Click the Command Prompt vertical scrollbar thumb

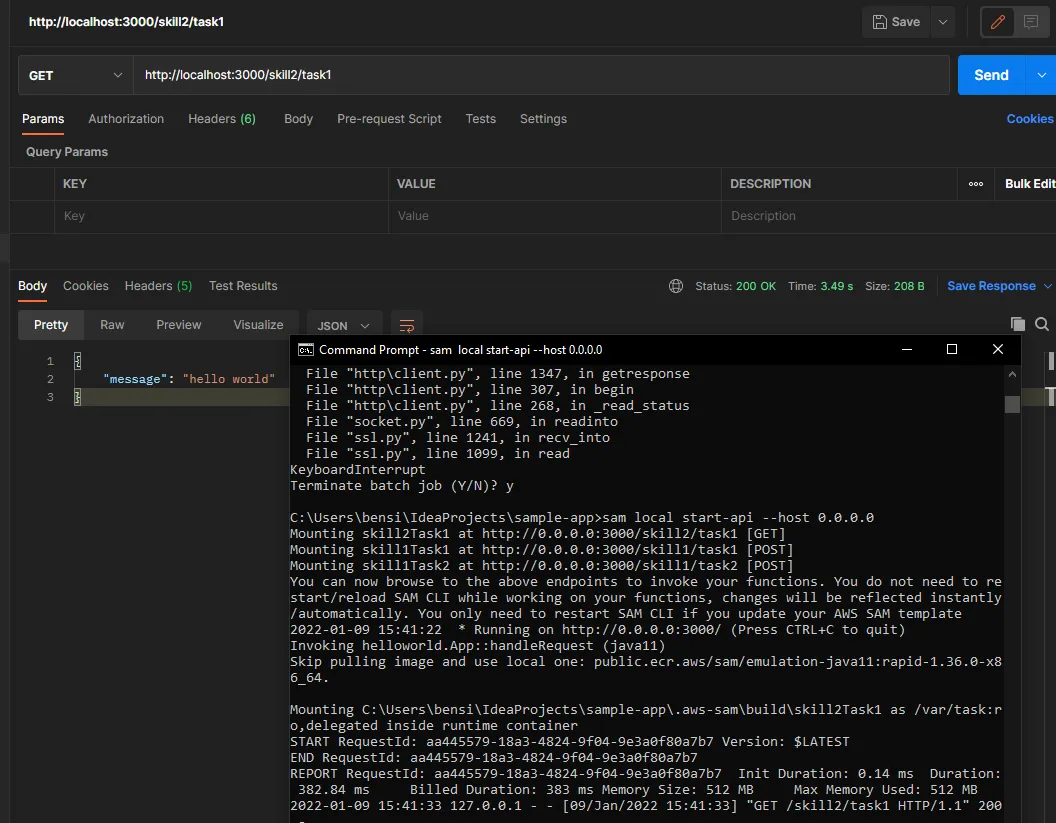point(1012,404)
